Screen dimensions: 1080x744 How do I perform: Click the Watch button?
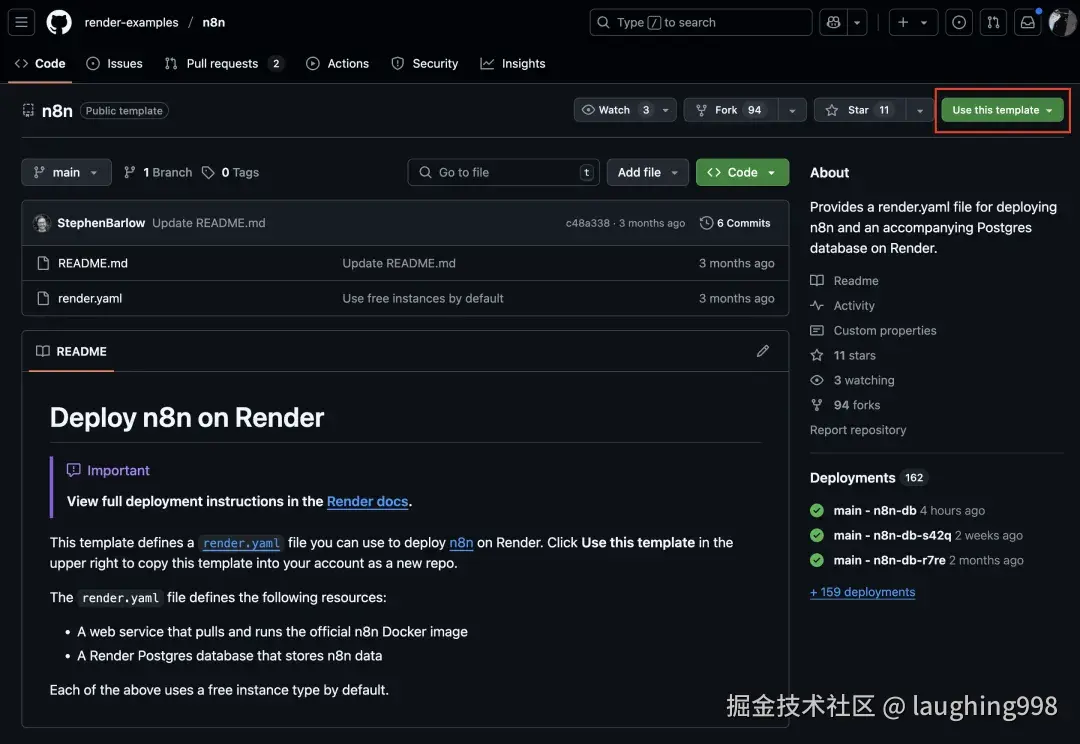(x=614, y=110)
